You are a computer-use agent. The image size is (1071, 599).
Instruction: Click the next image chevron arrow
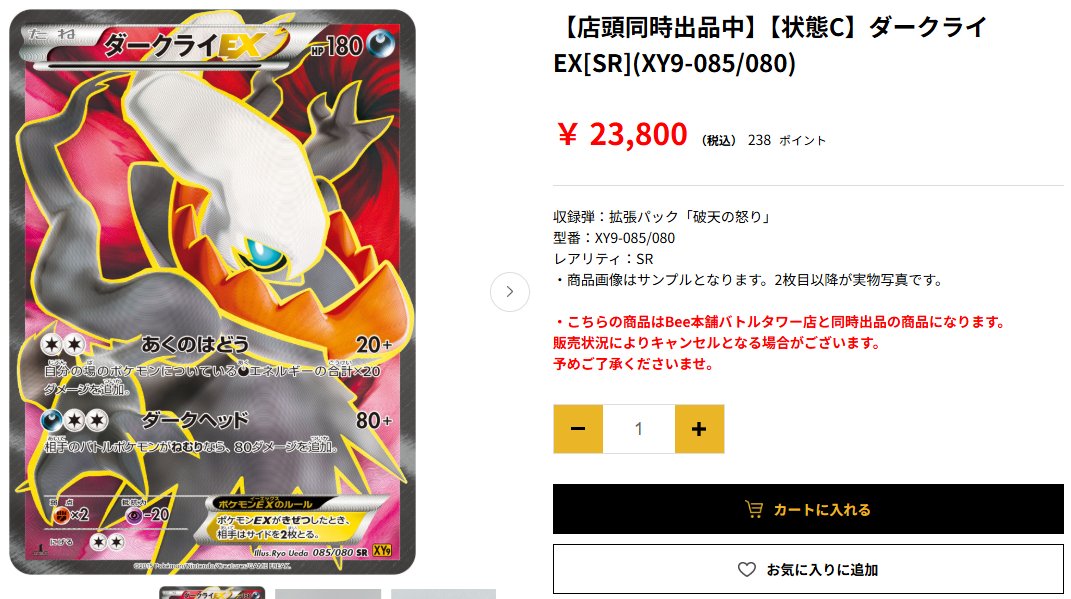pos(510,292)
